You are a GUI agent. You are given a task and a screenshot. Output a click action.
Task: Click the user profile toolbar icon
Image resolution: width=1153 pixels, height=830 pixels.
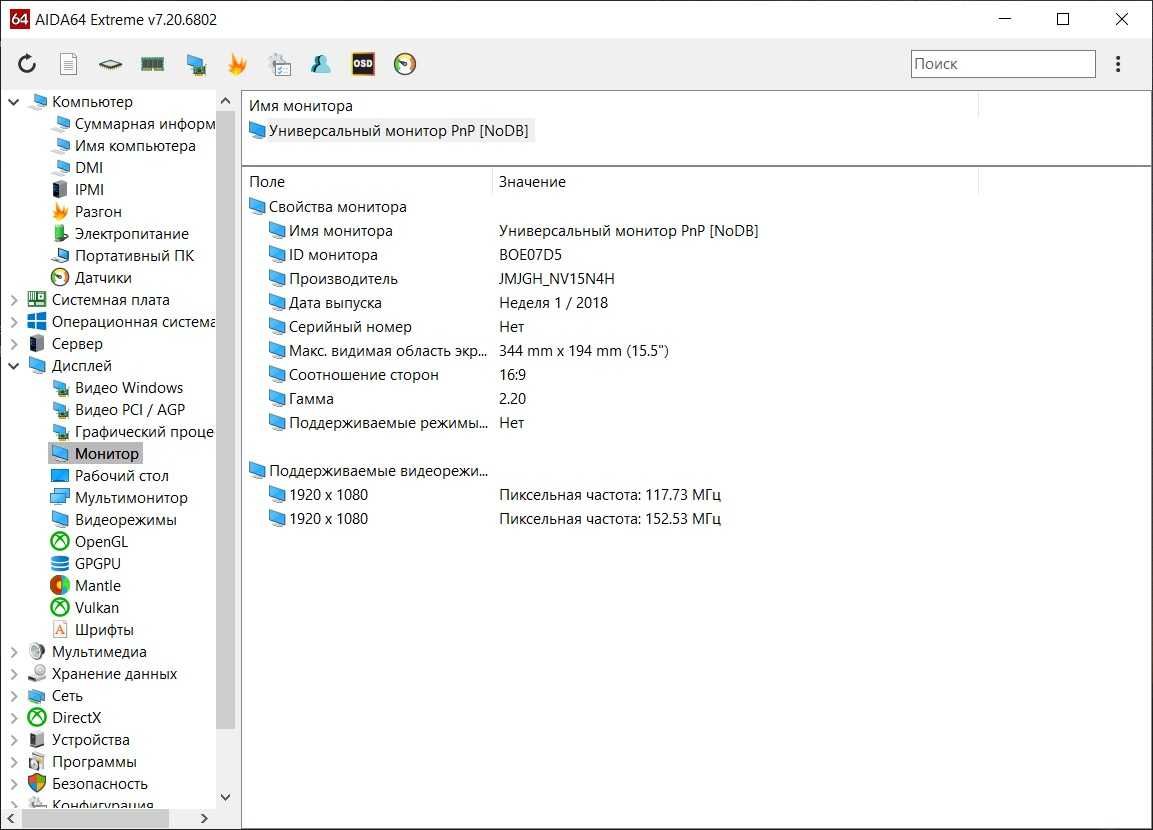point(321,64)
